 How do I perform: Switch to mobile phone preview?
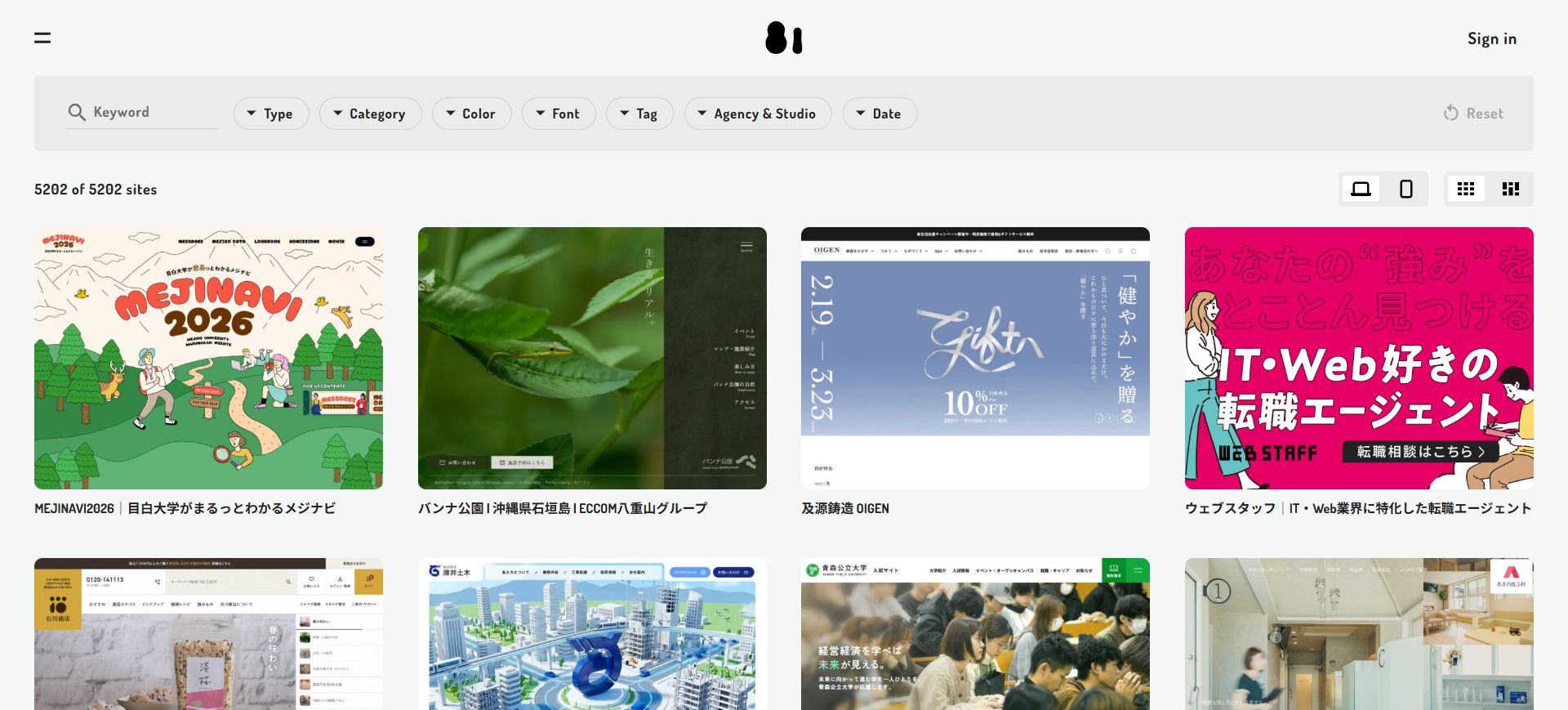(1405, 190)
